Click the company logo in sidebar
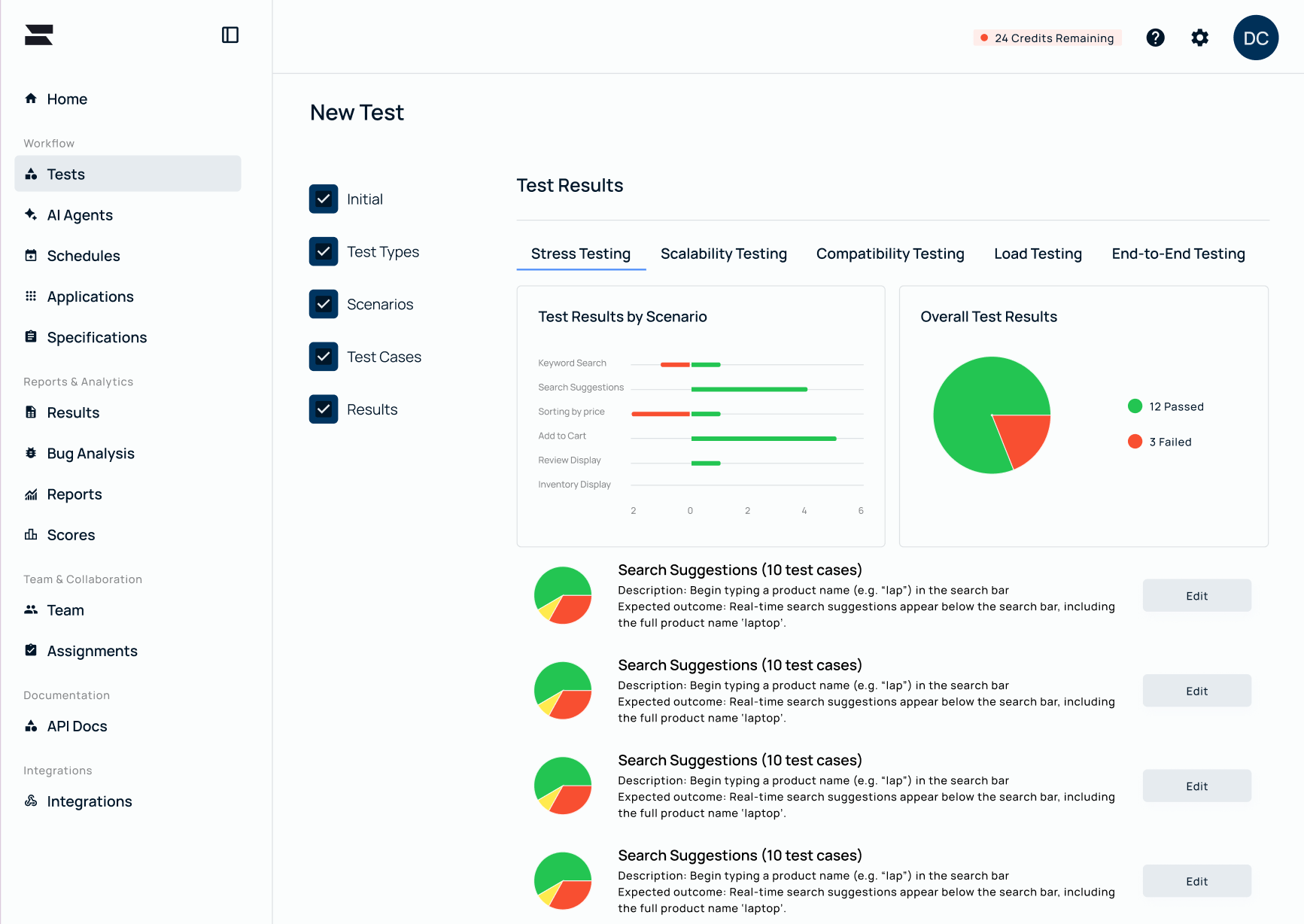The height and width of the screenshot is (924, 1304). click(39, 35)
